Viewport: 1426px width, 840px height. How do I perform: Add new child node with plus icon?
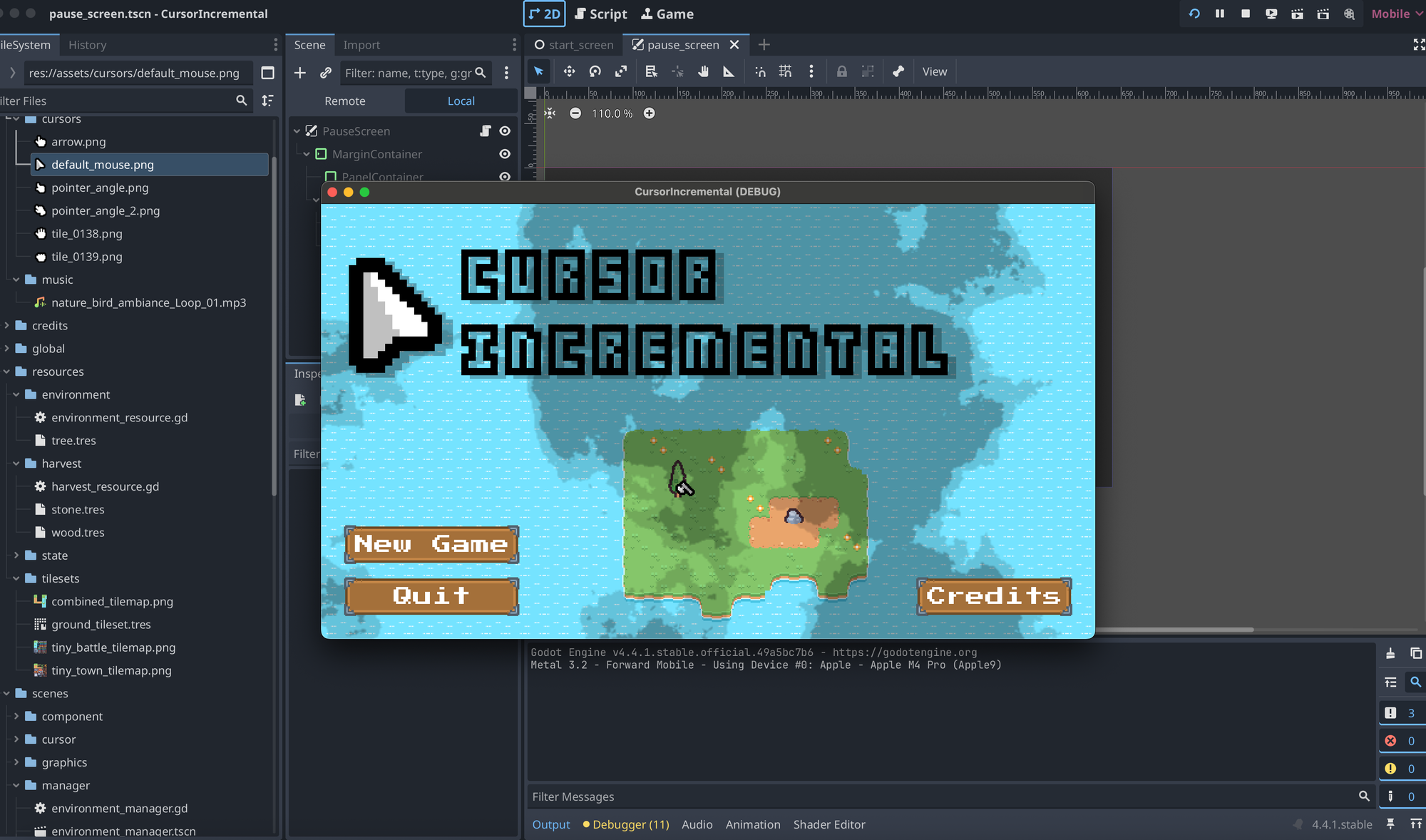click(300, 73)
